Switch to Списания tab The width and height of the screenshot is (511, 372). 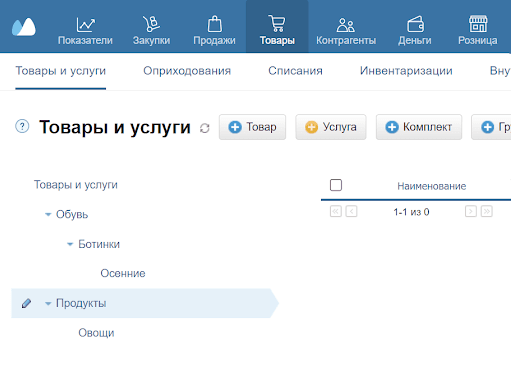click(x=295, y=71)
